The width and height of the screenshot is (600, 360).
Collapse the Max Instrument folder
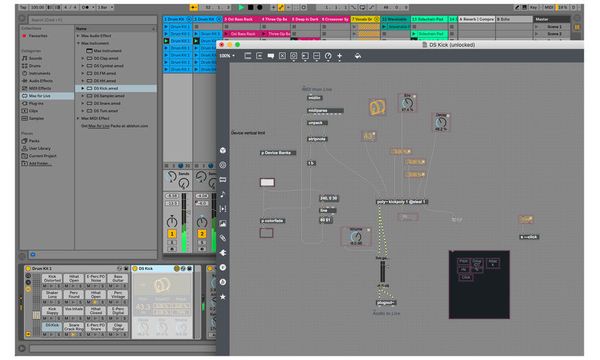point(78,43)
